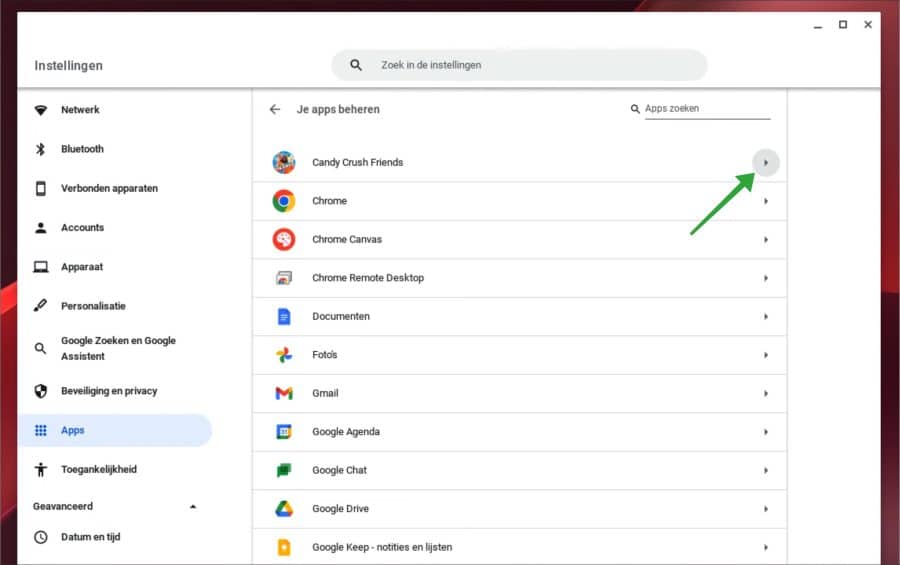Image resolution: width=900 pixels, height=565 pixels.
Task: Click the Chrome Remote Desktop icon
Action: [284, 278]
